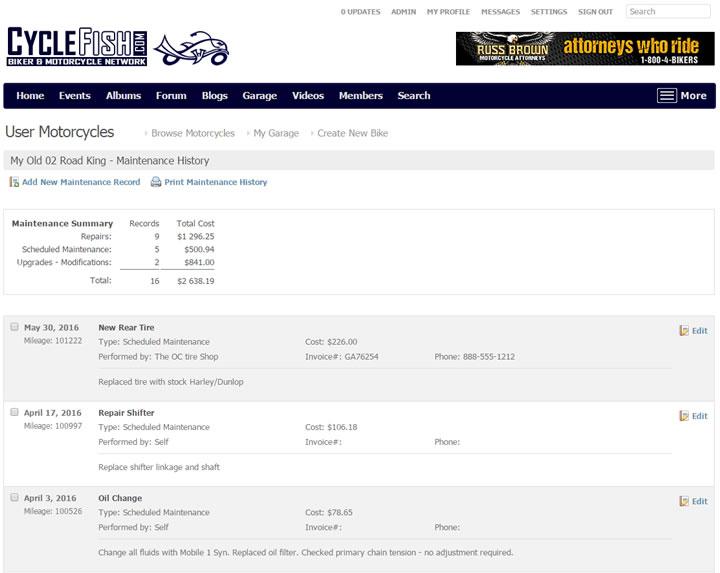Click the Replace shifter linkage and shaft note
Image resolution: width=720 pixels, height=573 pixels.
tap(159, 467)
